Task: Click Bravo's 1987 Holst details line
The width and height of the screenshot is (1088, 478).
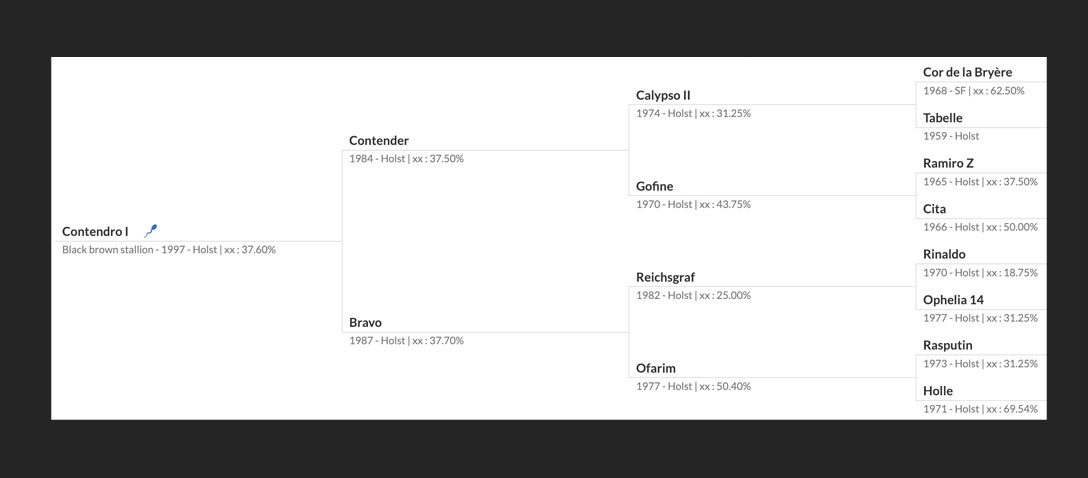Action: [x=407, y=341]
